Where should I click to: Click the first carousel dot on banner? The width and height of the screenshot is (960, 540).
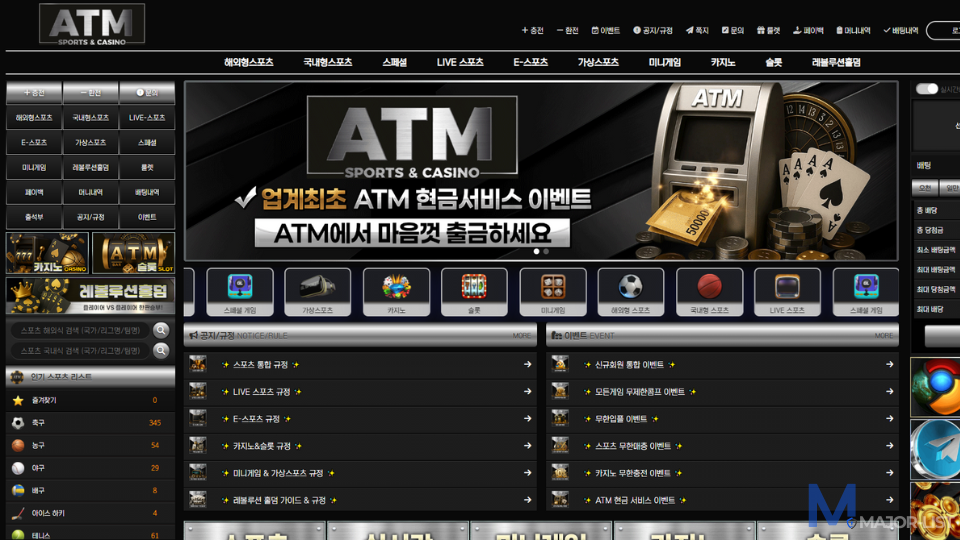[536, 251]
